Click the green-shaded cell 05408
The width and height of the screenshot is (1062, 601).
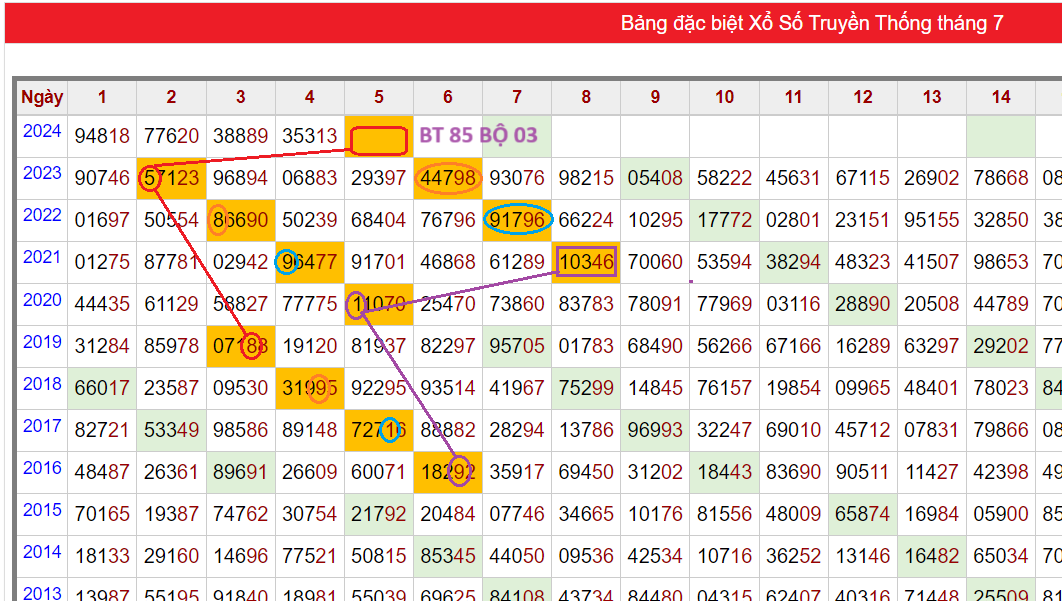(655, 179)
